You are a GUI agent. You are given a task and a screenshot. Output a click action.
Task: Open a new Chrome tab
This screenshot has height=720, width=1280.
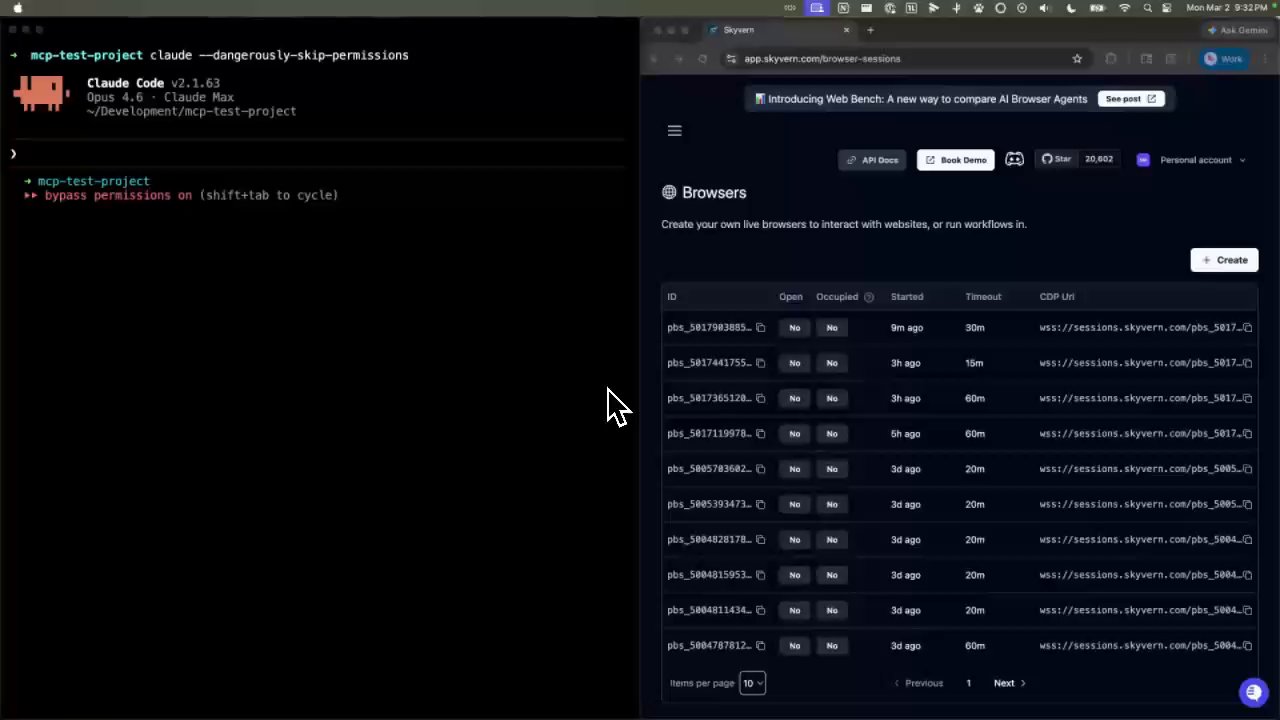870,30
